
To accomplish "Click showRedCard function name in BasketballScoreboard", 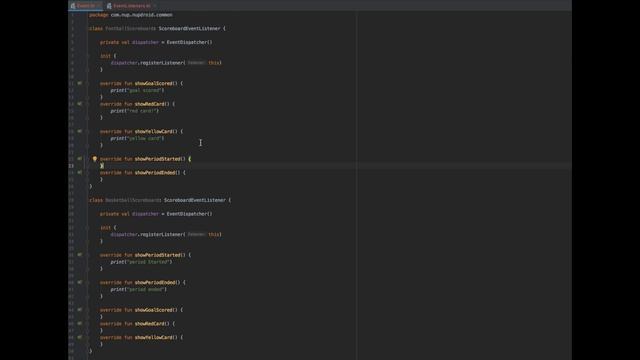I will click(149, 324).
